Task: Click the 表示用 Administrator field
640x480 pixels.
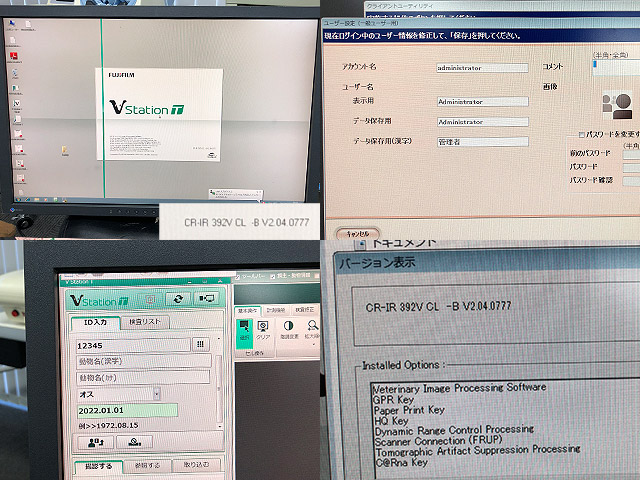Action: click(482, 102)
